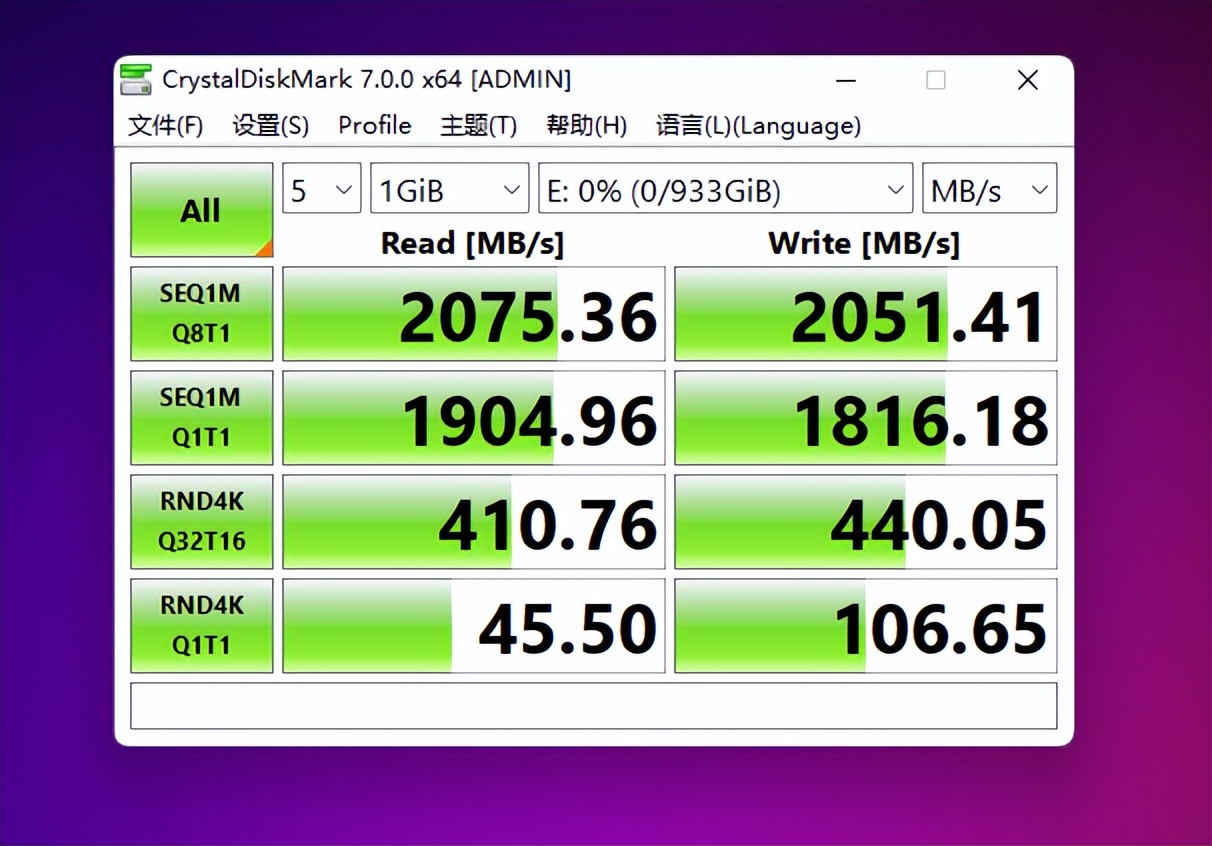Viewport: 1212px width, 846px height.
Task: Open the 语言(L)(Language) menu
Action: coord(758,126)
